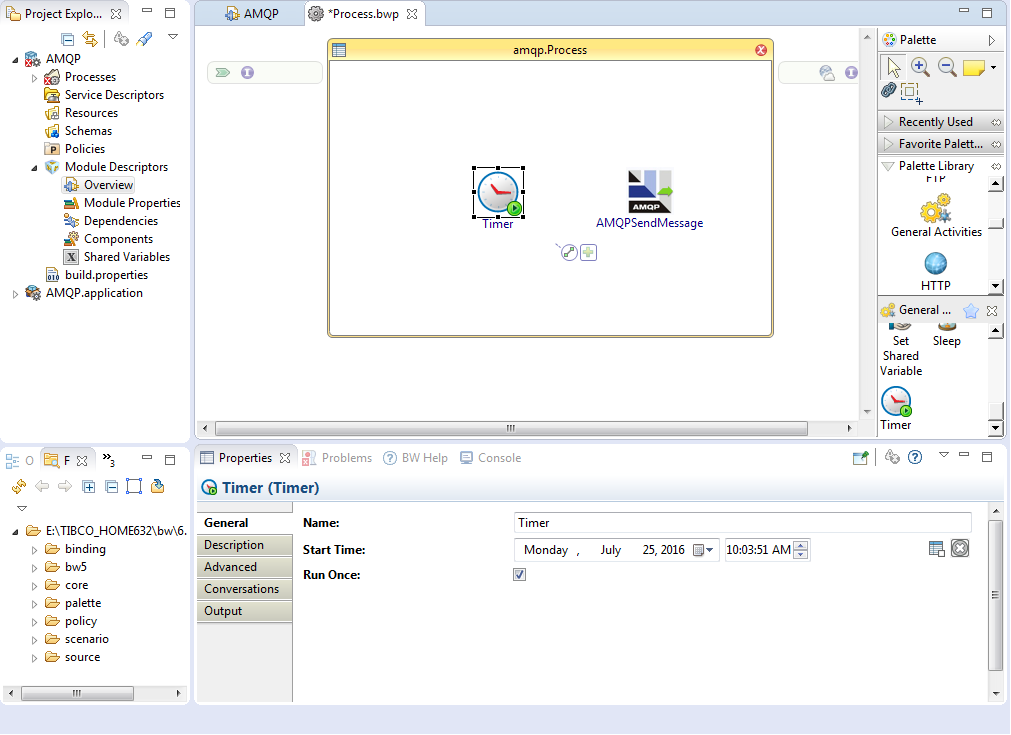Increase Start Time with up spinner

coord(801,545)
